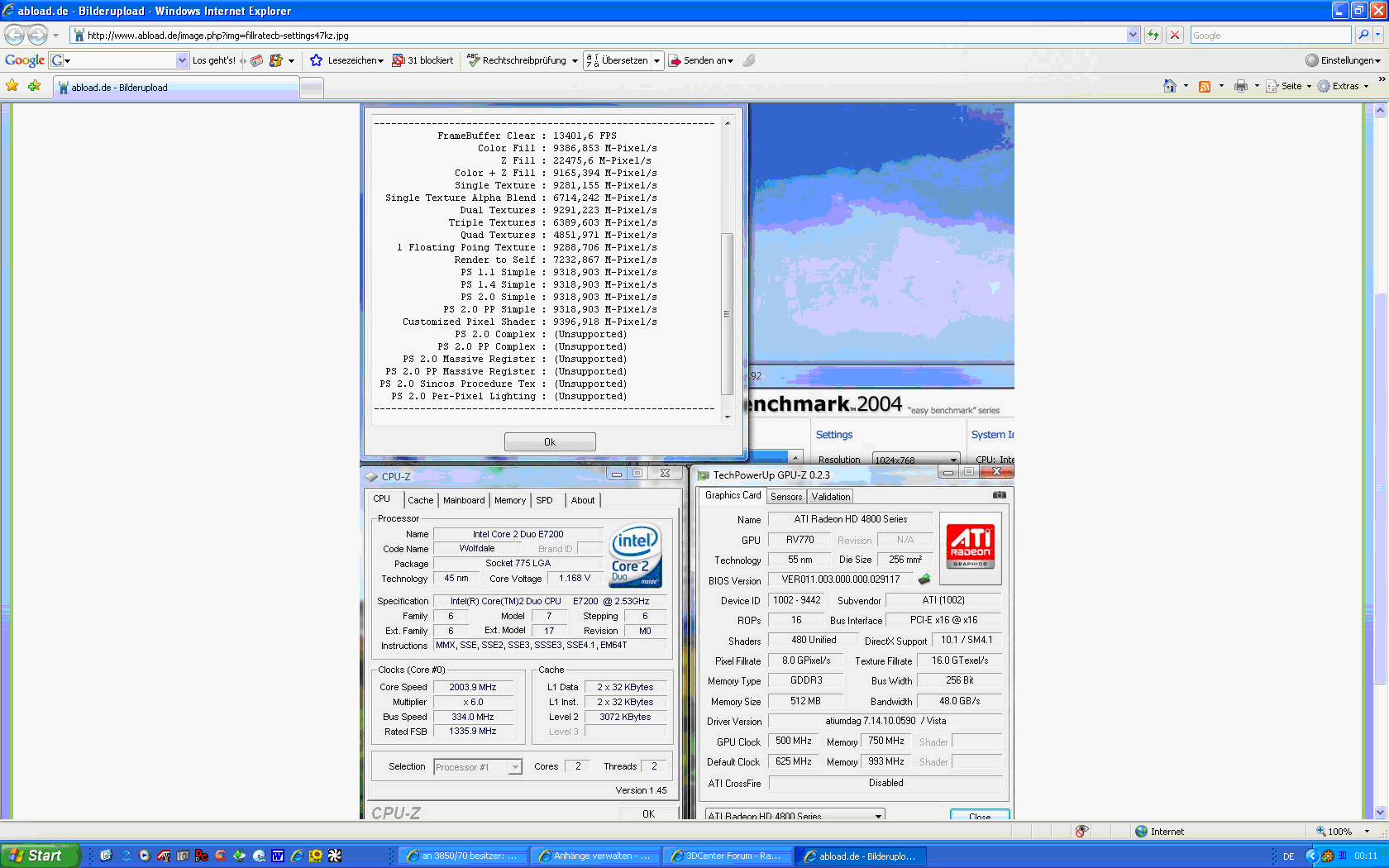The height and width of the screenshot is (868, 1389).
Task: Expand the address bar history dropdown
Action: click(x=1133, y=35)
